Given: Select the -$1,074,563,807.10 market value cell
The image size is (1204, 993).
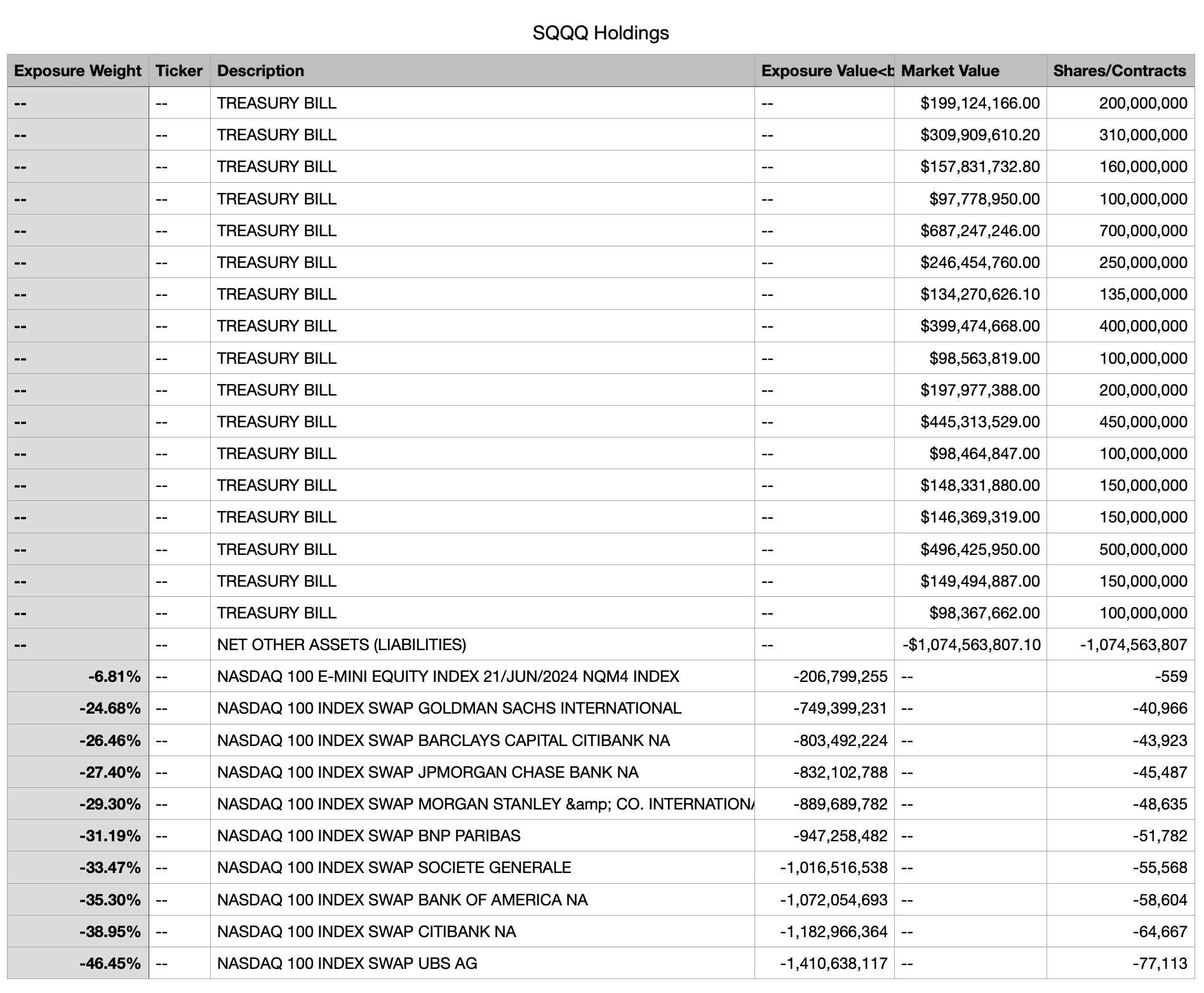Looking at the screenshot, I should (x=970, y=644).
